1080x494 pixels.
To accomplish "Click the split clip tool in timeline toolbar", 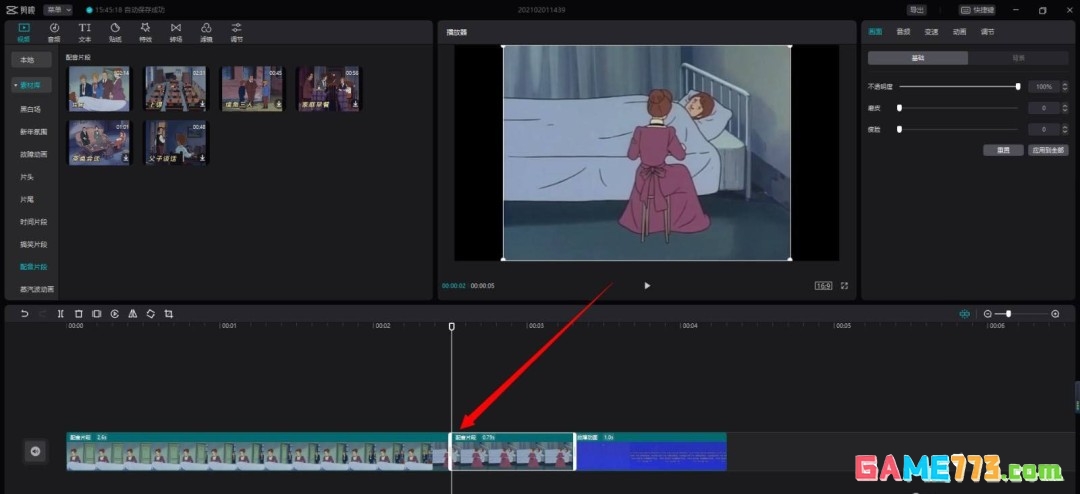I will [61, 313].
